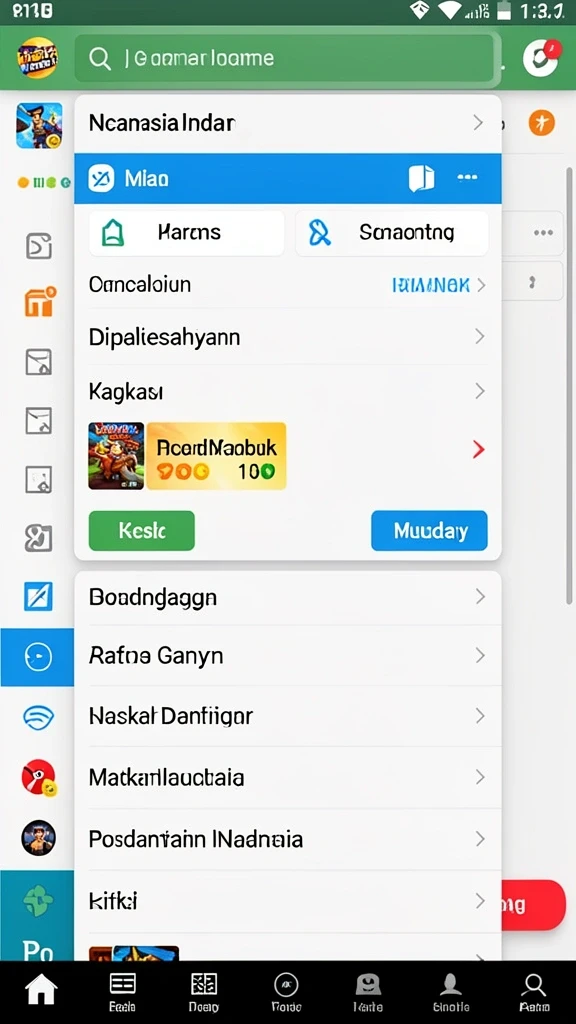Screen dimensions: 576x1024
Task: Open the book icon in Miao bar
Action: [x=421, y=178]
